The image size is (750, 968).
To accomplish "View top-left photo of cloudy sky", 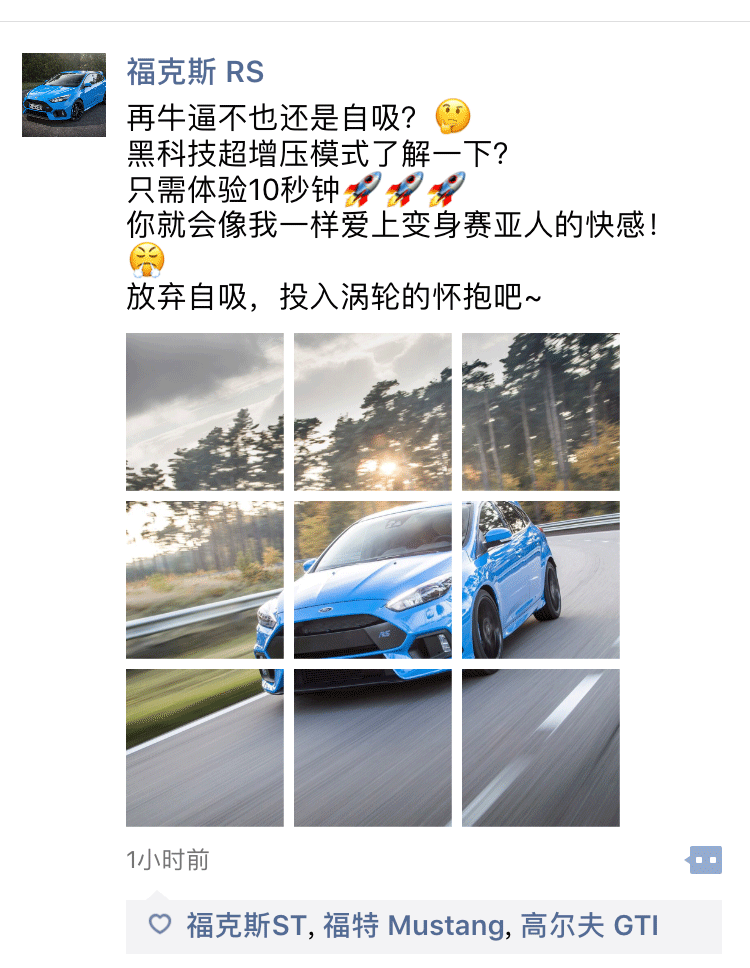I will tap(205, 412).
